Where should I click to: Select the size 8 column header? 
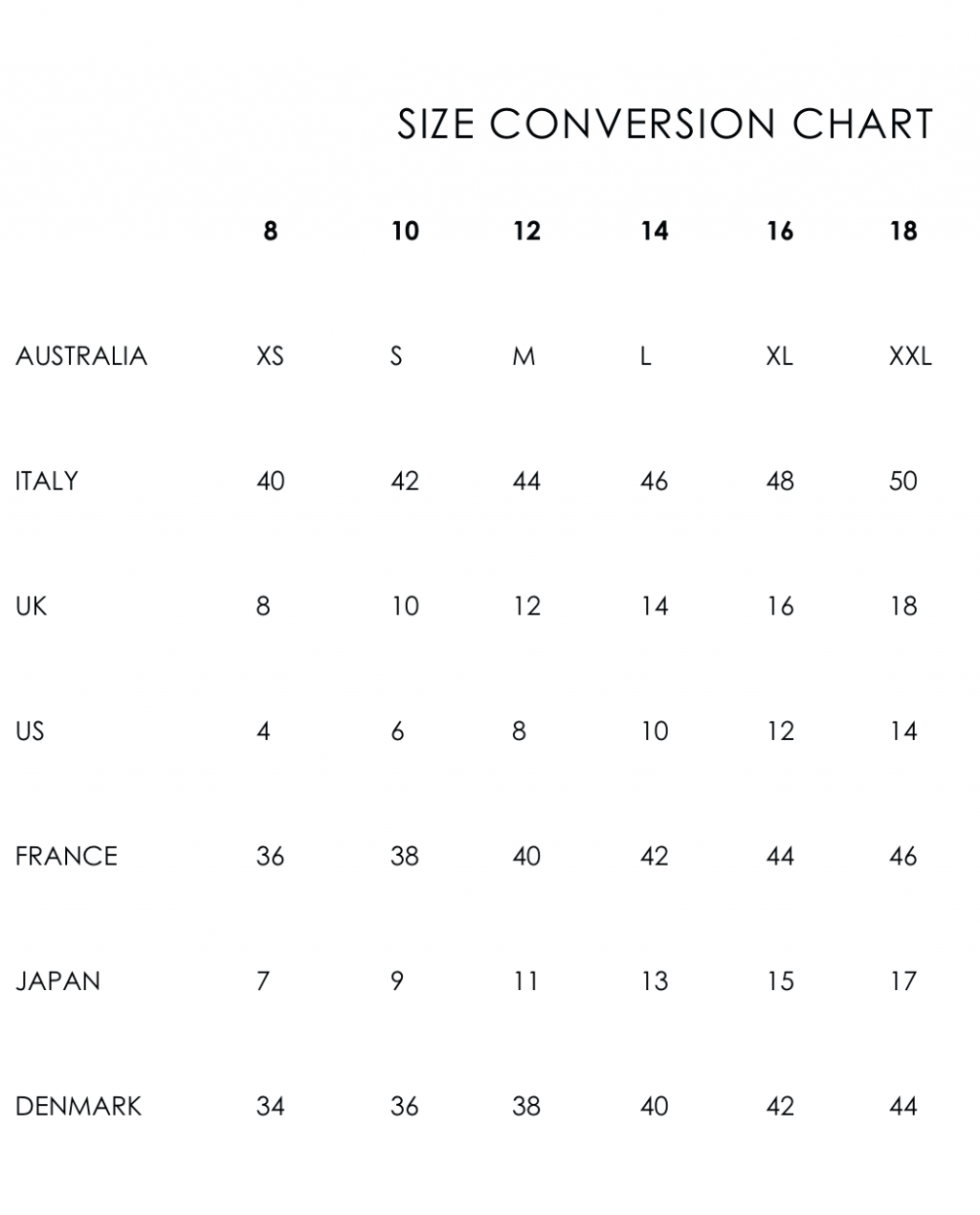click(271, 231)
